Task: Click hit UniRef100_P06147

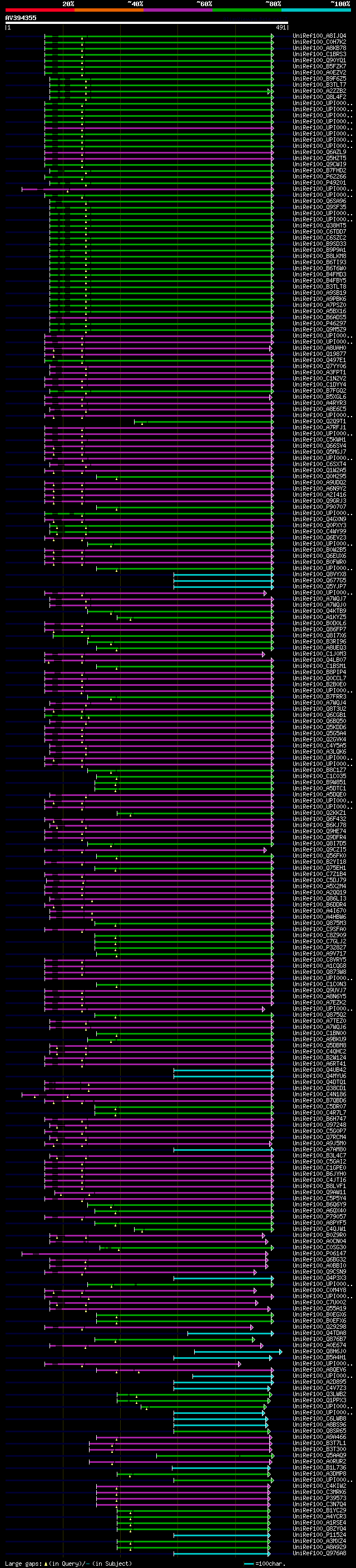Action: click(x=319, y=1253)
